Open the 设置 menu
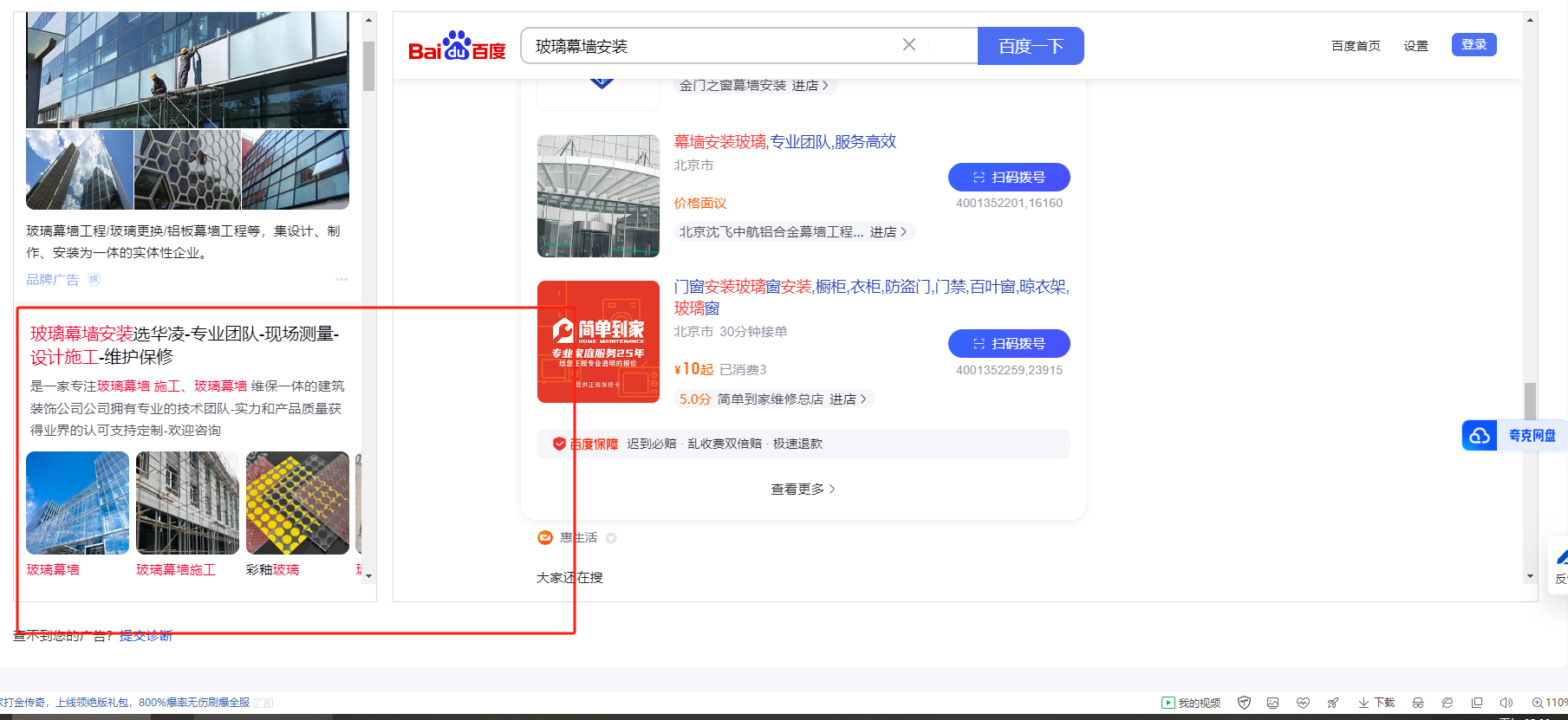1568x720 pixels. 1415,46
